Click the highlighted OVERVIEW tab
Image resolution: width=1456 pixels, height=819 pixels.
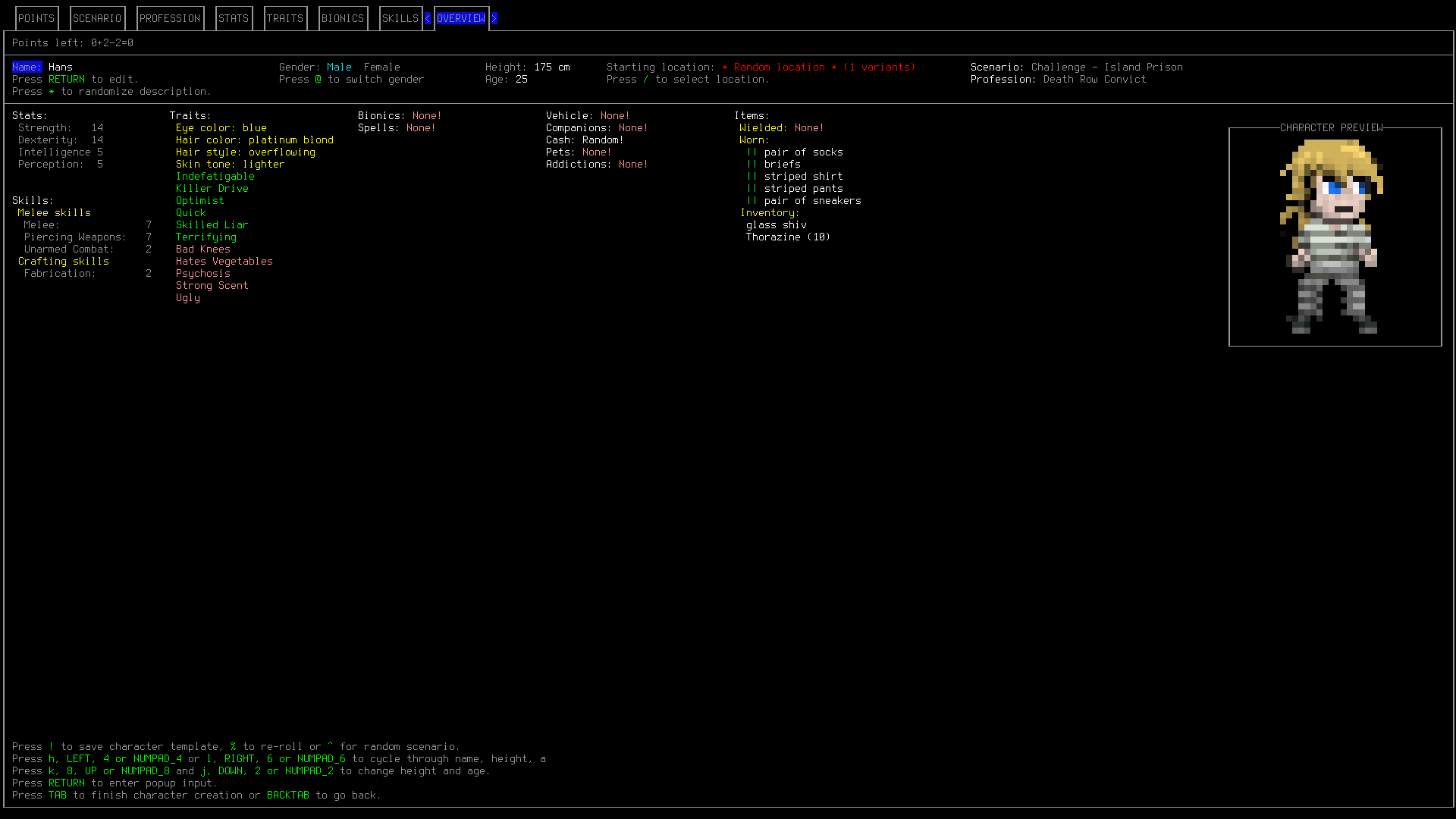[x=461, y=18]
